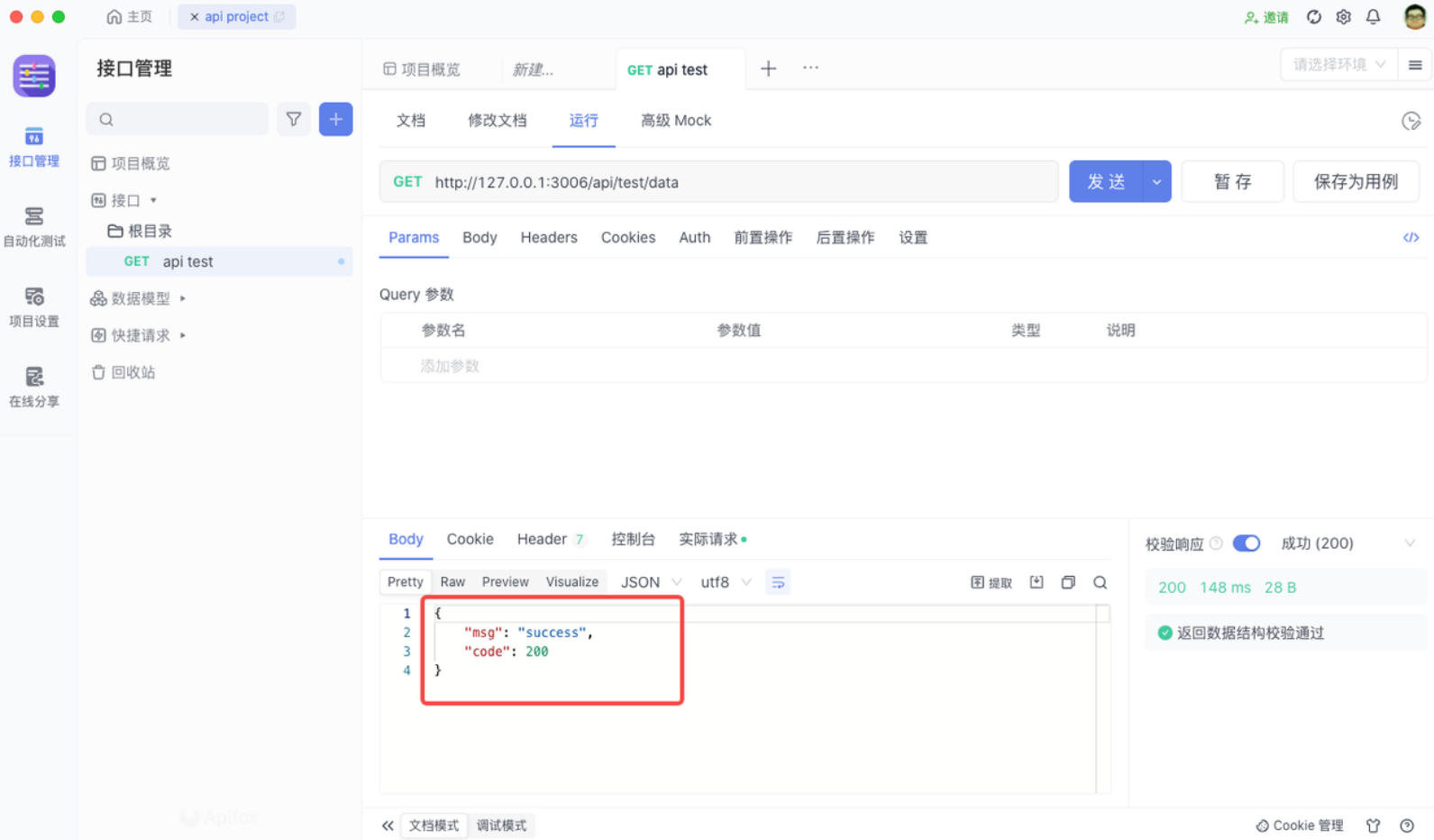Image resolution: width=1434 pixels, height=840 pixels.
Task: Open the 发送 button dropdown arrow
Action: pyautogui.click(x=1156, y=182)
